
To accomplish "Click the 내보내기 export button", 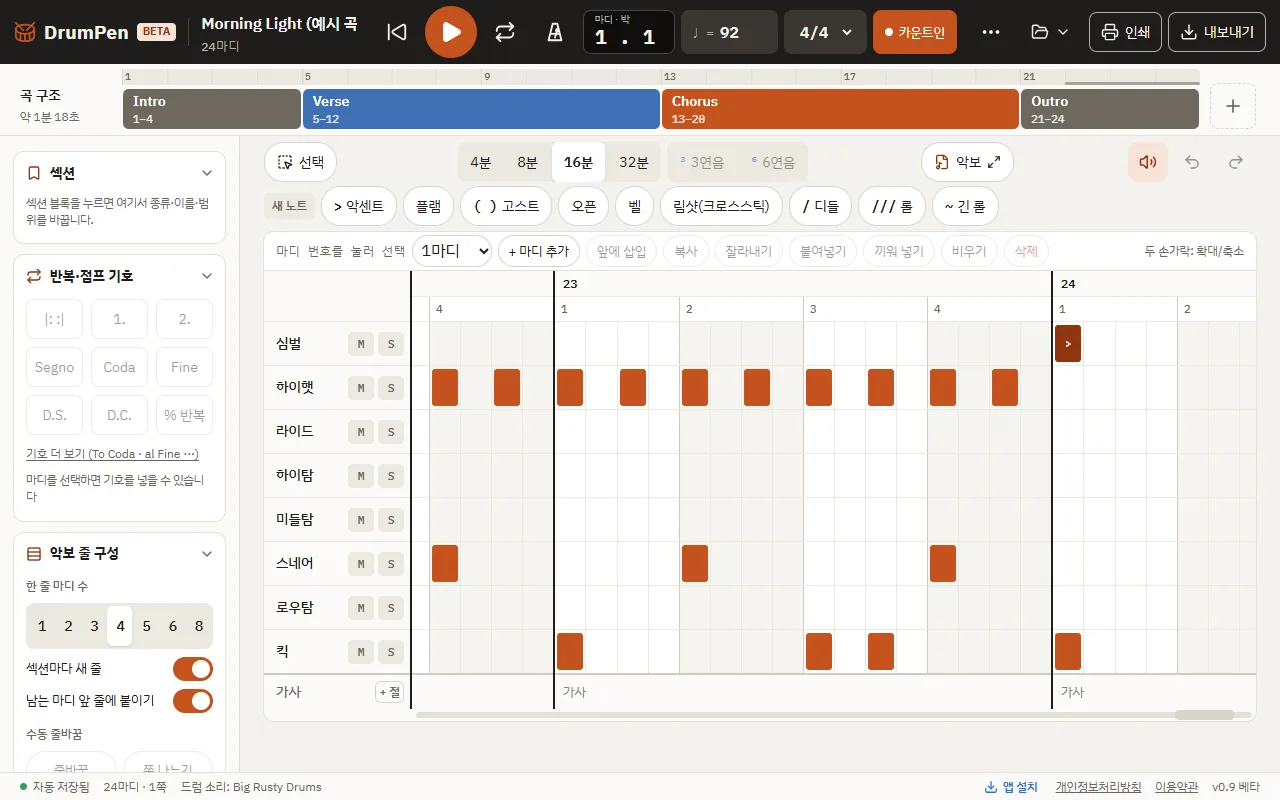I will [x=1217, y=32].
